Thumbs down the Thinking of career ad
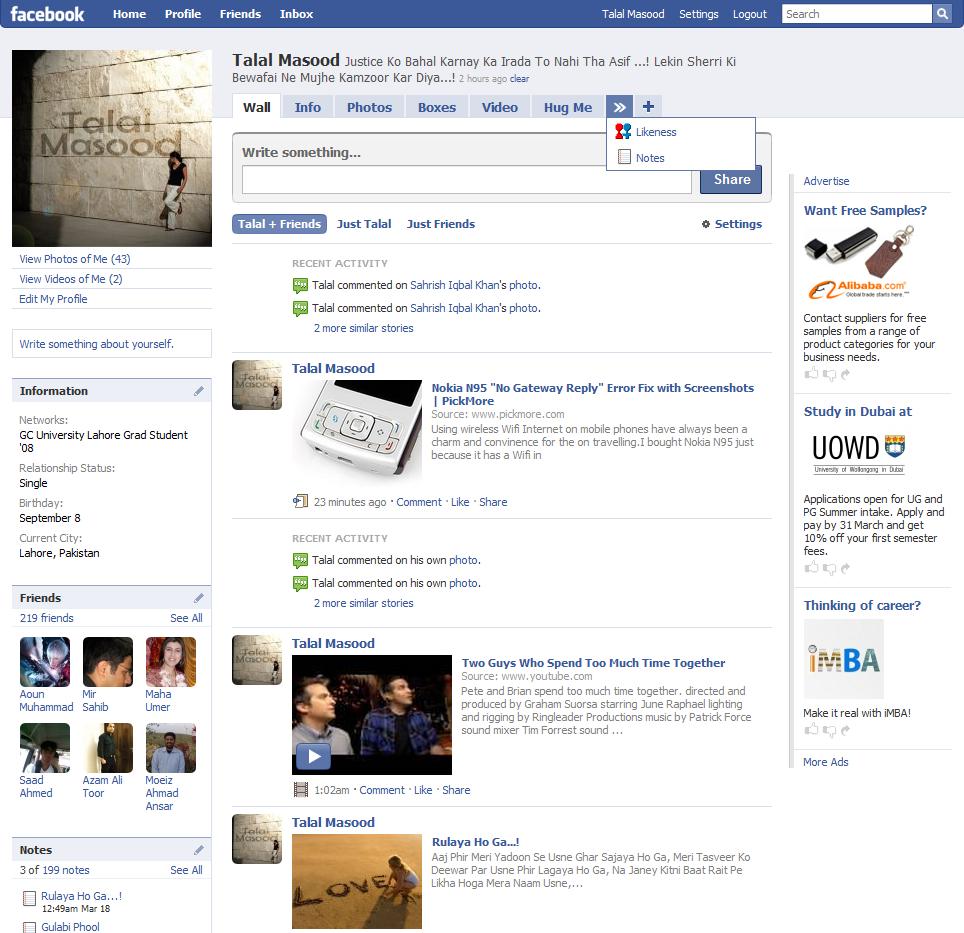 [x=829, y=731]
